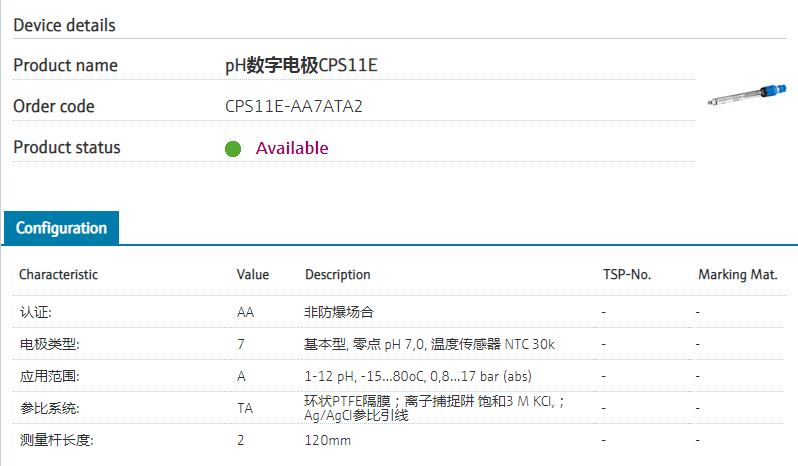Click the Description column header
The height and width of the screenshot is (466, 798).
[x=337, y=274]
